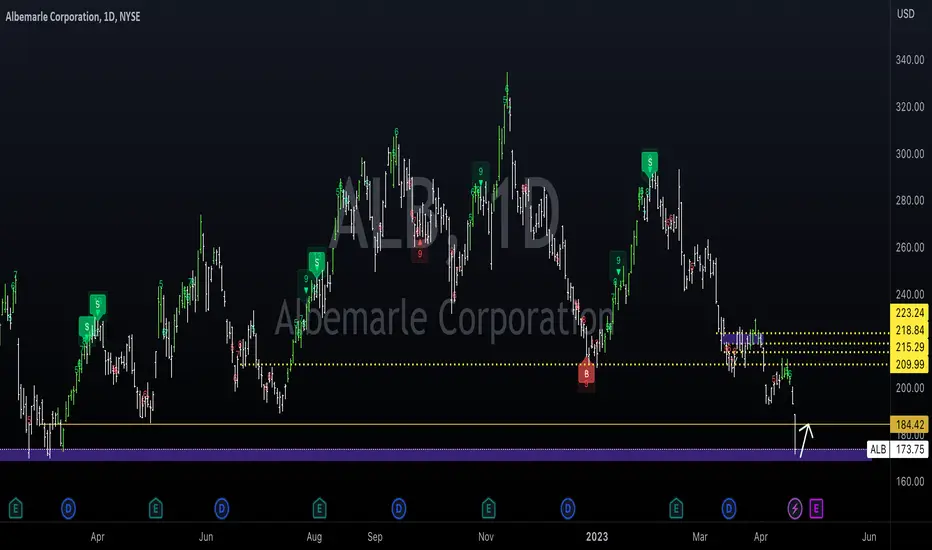Click the USD currency label

(905, 14)
